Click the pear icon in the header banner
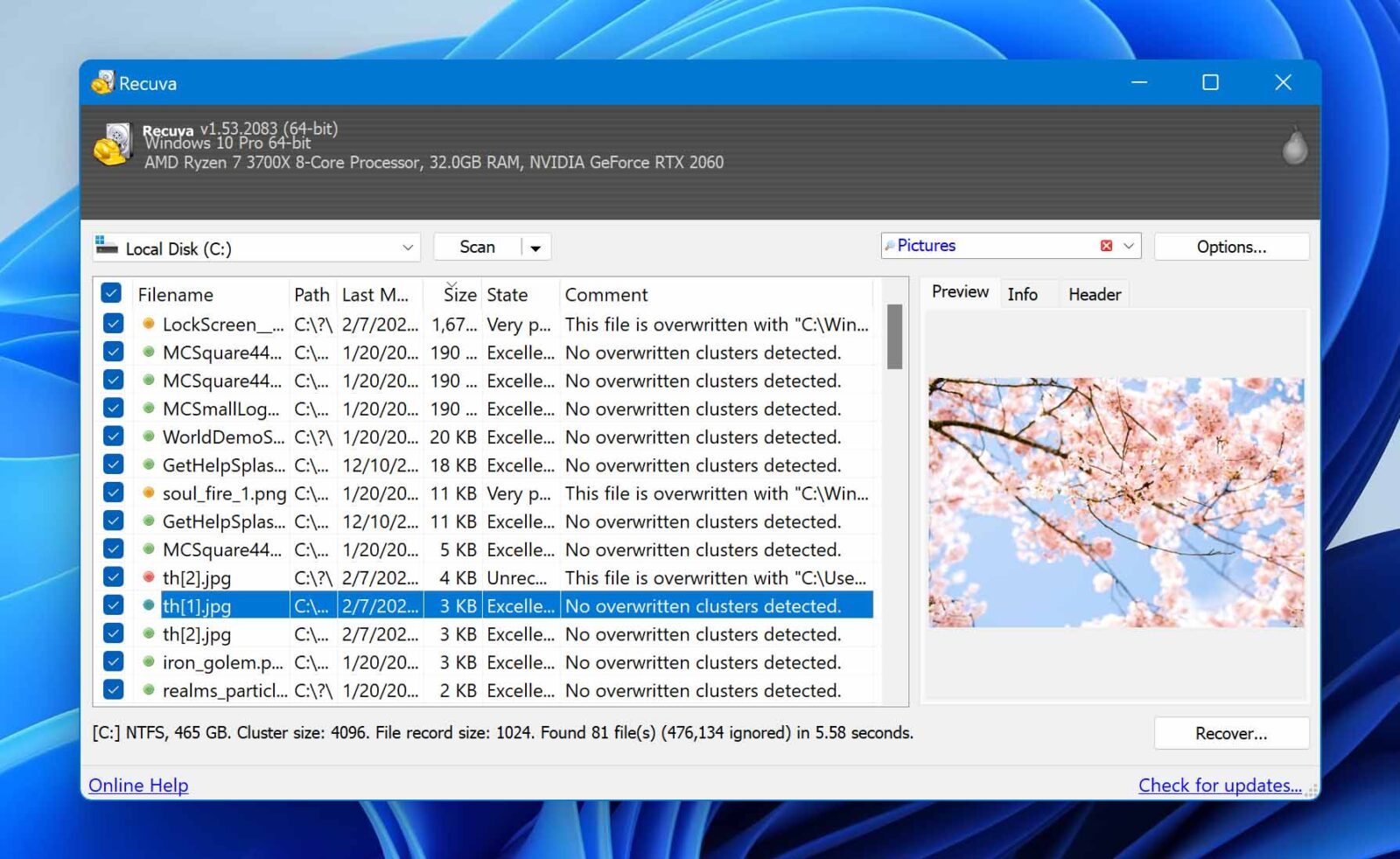 pyautogui.click(x=1294, y=147)
